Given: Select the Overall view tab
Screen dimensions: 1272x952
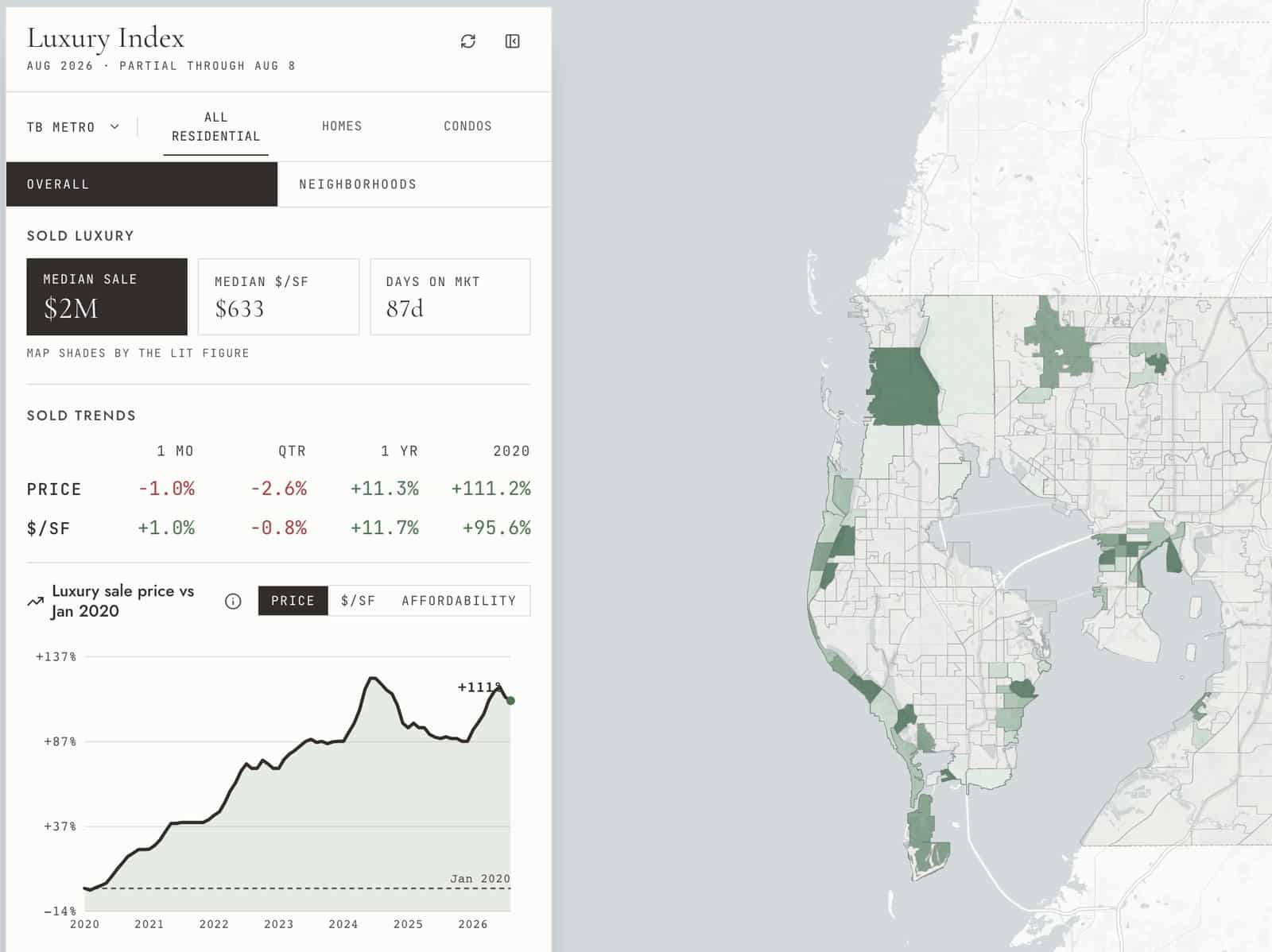Looking at the screenshot, I should pos(142,184).
